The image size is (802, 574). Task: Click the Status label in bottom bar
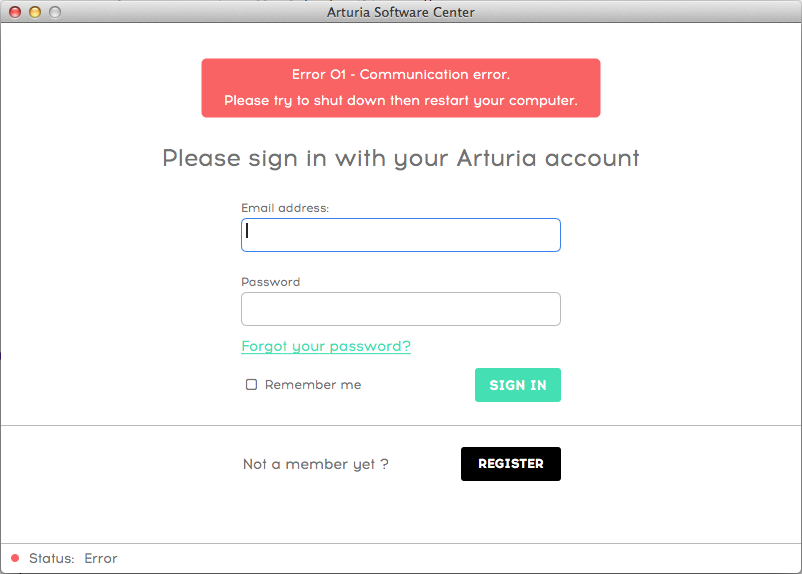pyautogui.click(x=52, y=558)
